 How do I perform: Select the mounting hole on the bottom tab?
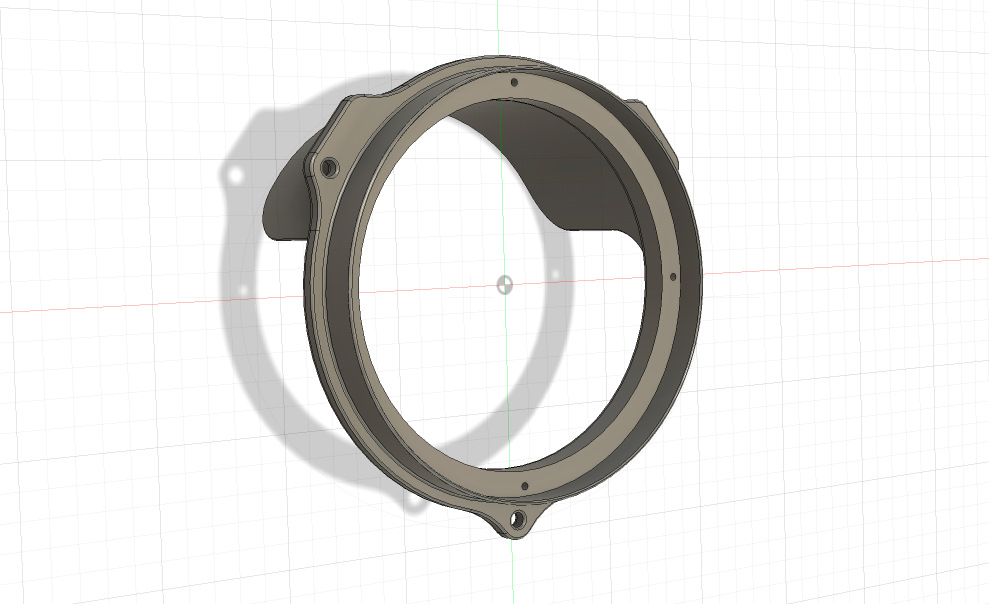(517, 520)
